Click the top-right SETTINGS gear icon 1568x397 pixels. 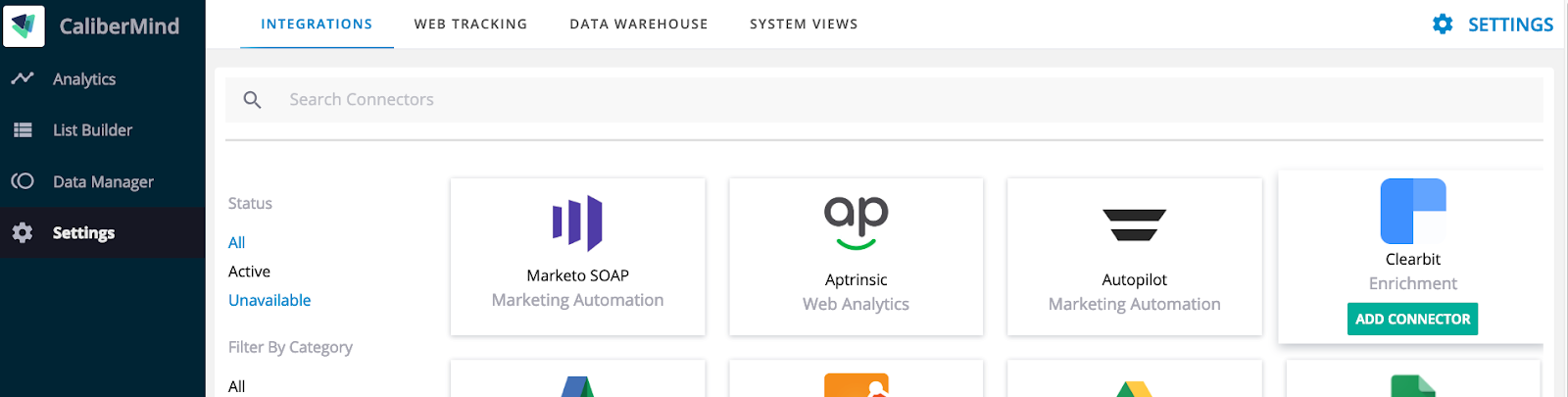(x=1443, y=25)
